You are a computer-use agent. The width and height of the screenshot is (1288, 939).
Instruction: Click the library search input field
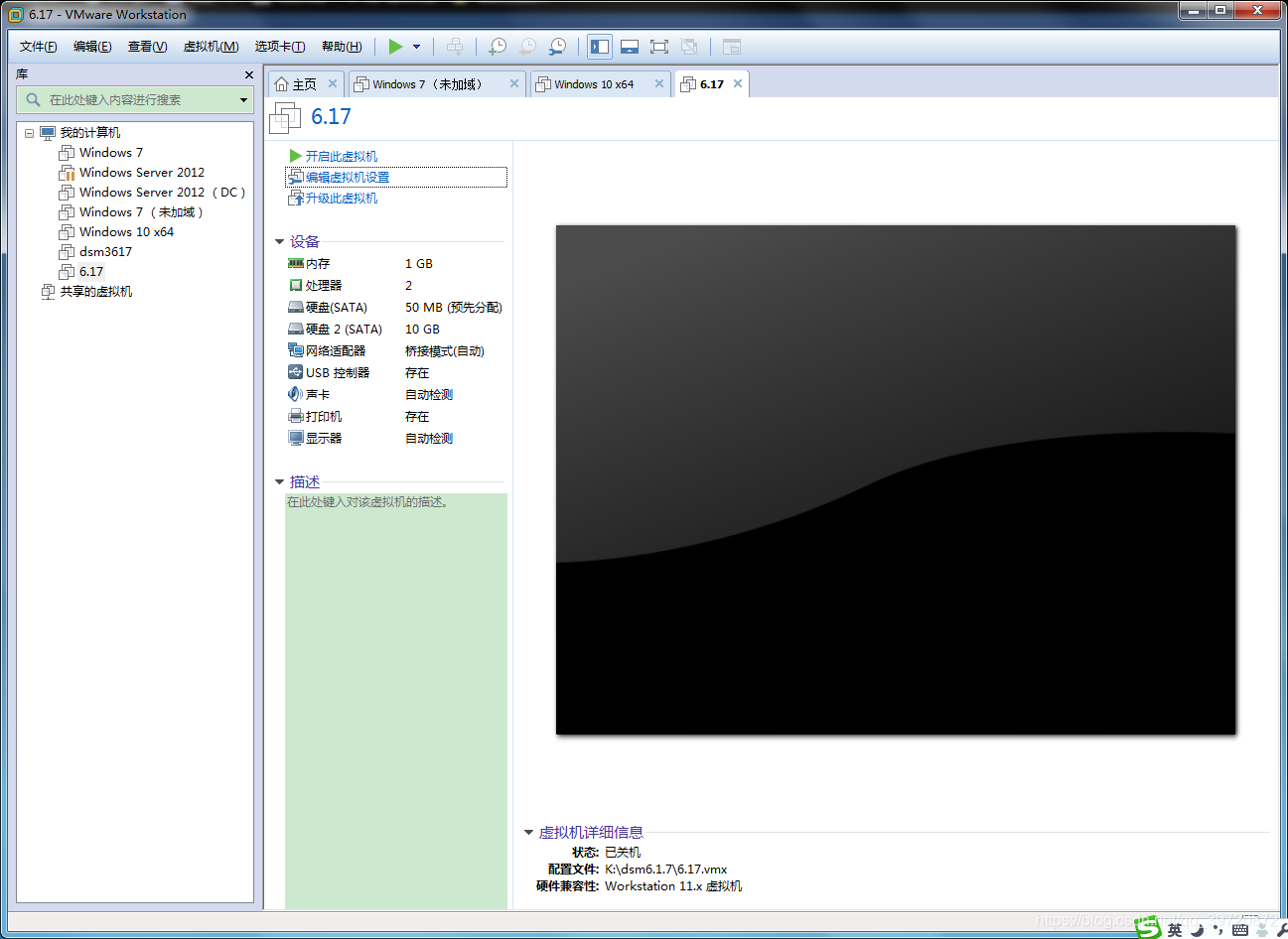[x=135, y=100]
